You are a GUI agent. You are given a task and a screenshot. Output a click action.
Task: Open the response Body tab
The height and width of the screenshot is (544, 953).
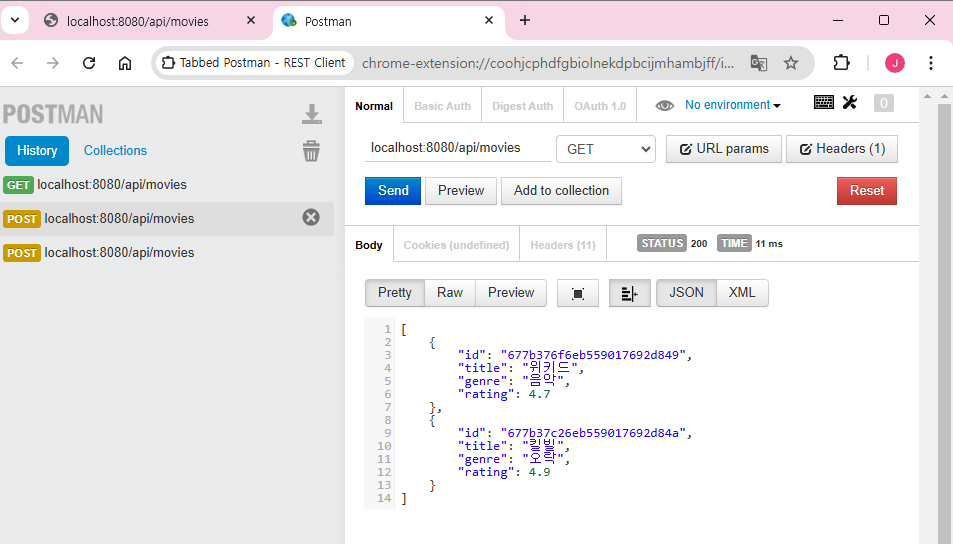[369, 245]
